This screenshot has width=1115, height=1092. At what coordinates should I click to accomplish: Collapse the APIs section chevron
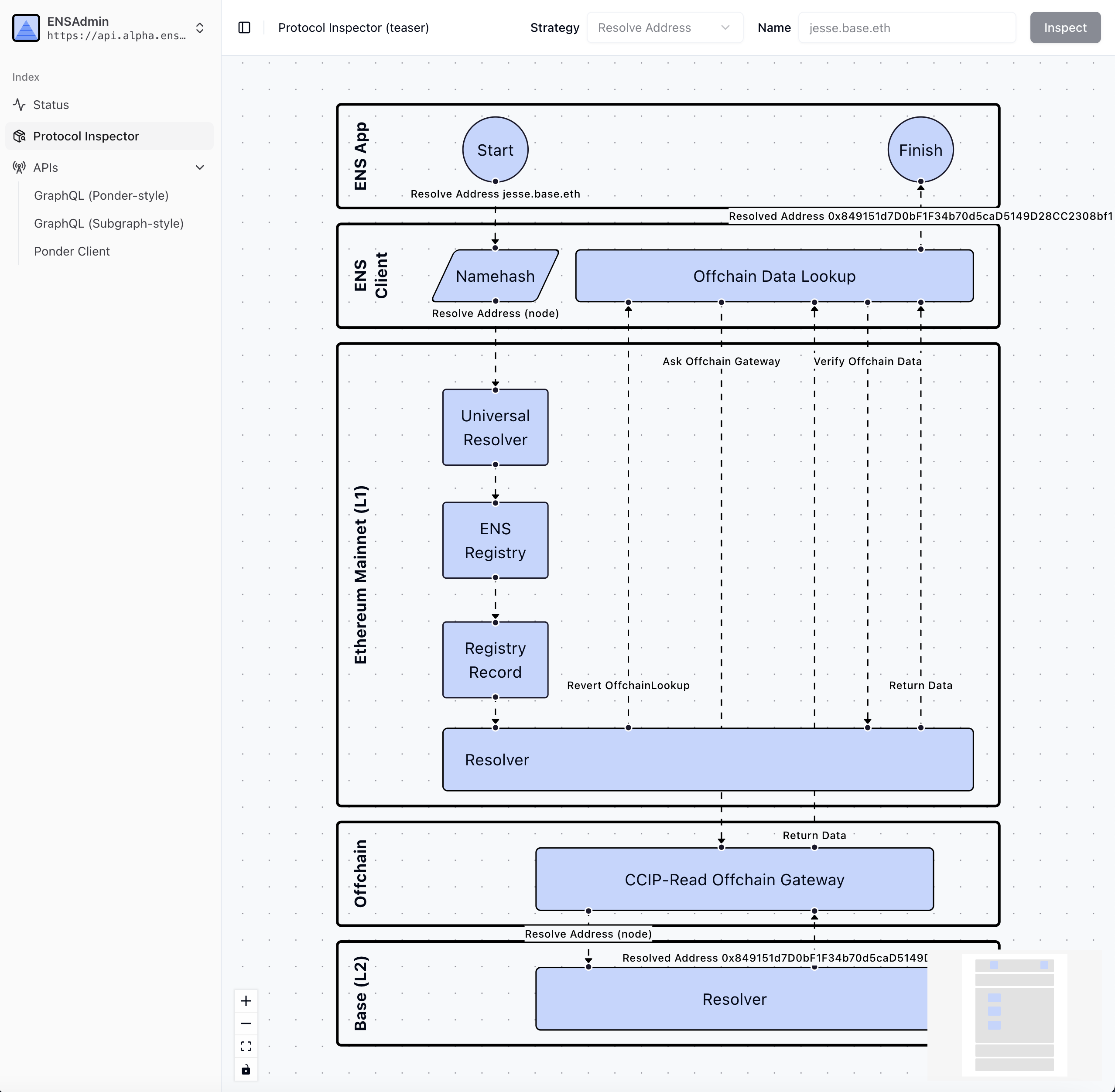pos(200,167)
